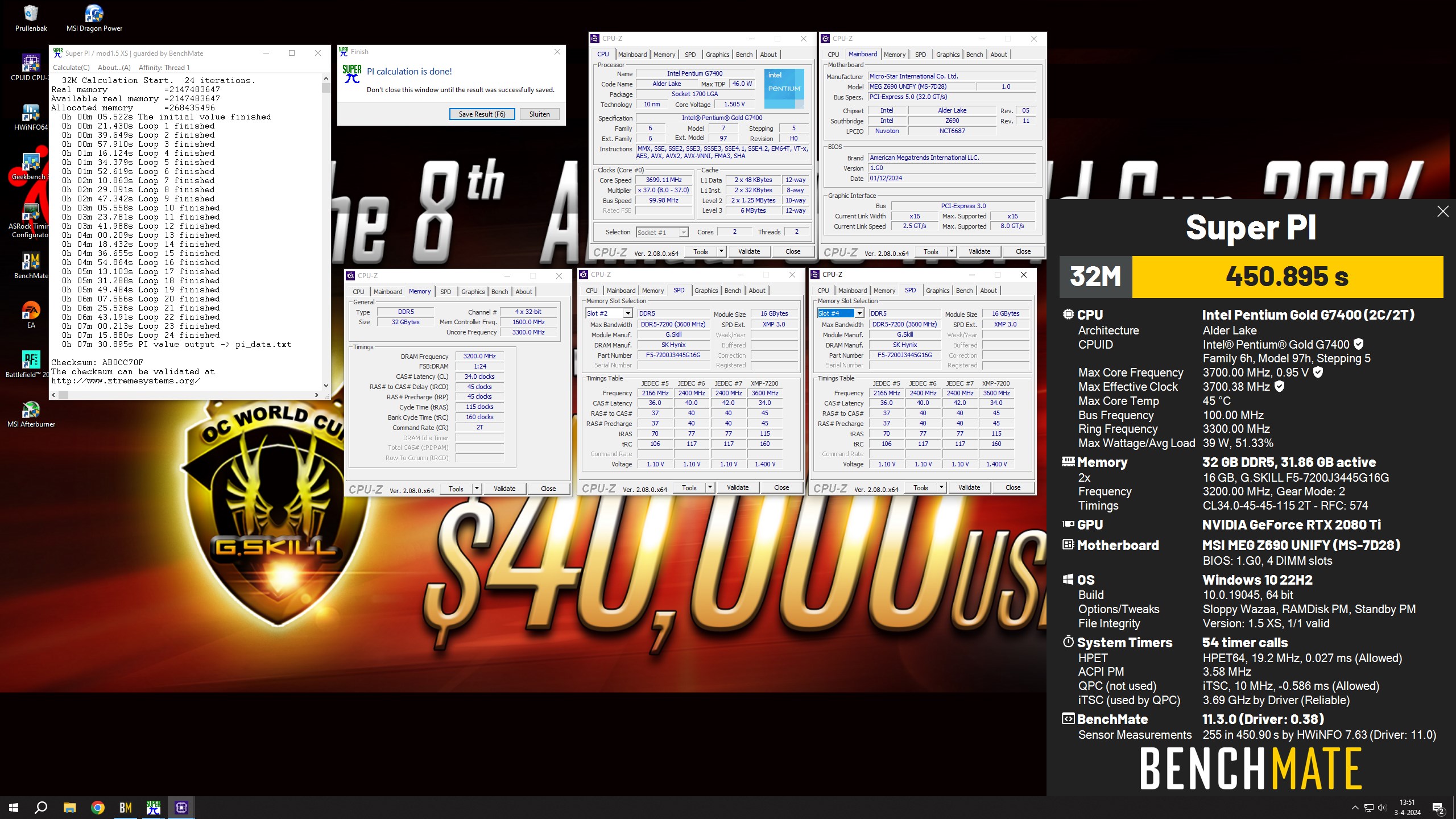This screenshot has height=819, width=1456.
Task: Switch to BenchMate taskbar icon
Action: click(126, 808)
